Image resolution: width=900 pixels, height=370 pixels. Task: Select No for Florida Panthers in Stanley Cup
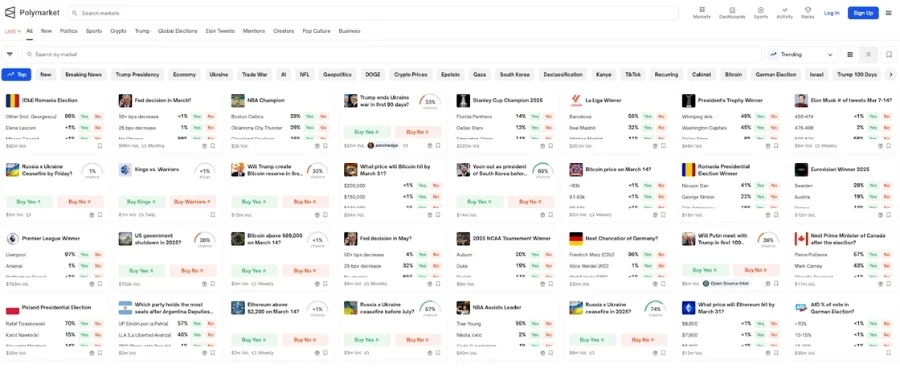[549, 116]
